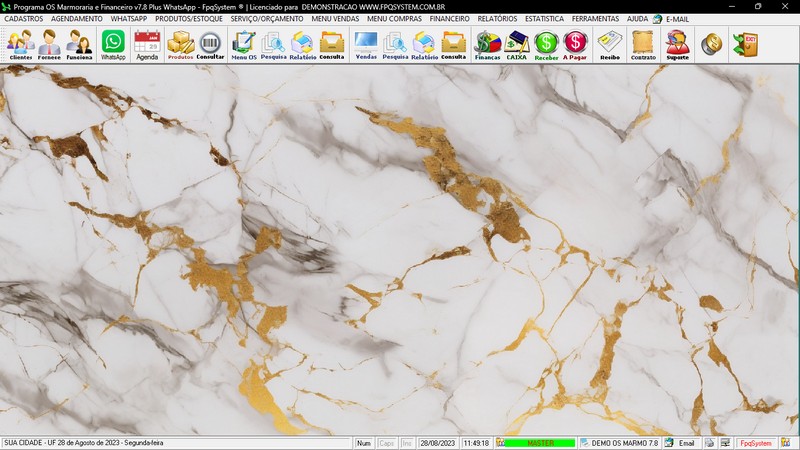Open the RELATÓRIOS menu
Screen dimensions: 800x450
click(497, 19)
